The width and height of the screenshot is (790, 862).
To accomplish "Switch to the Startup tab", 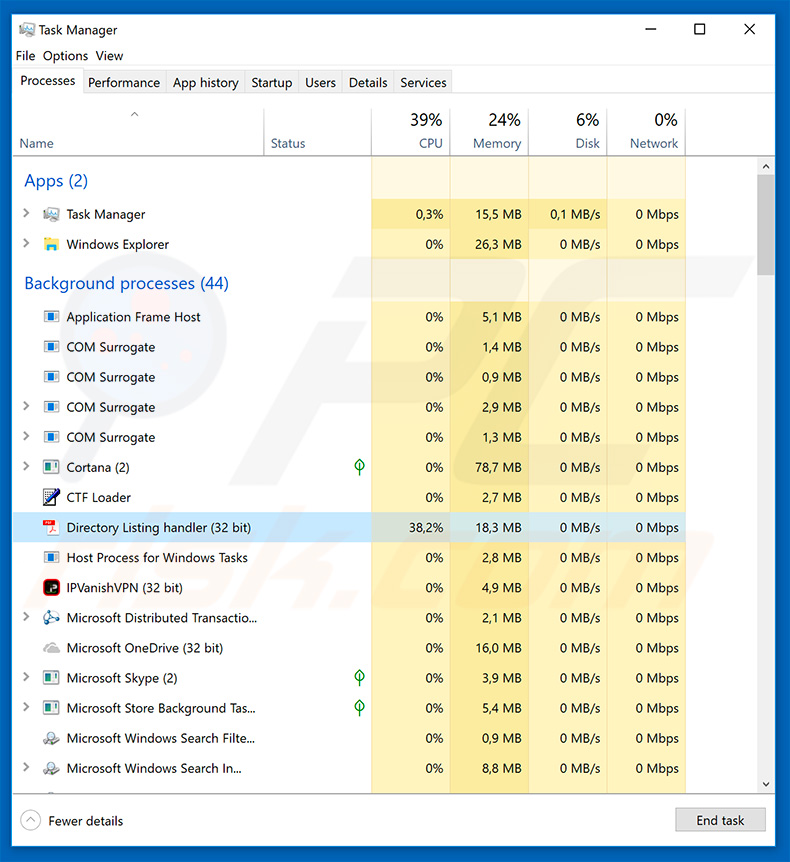I will 272,82.
